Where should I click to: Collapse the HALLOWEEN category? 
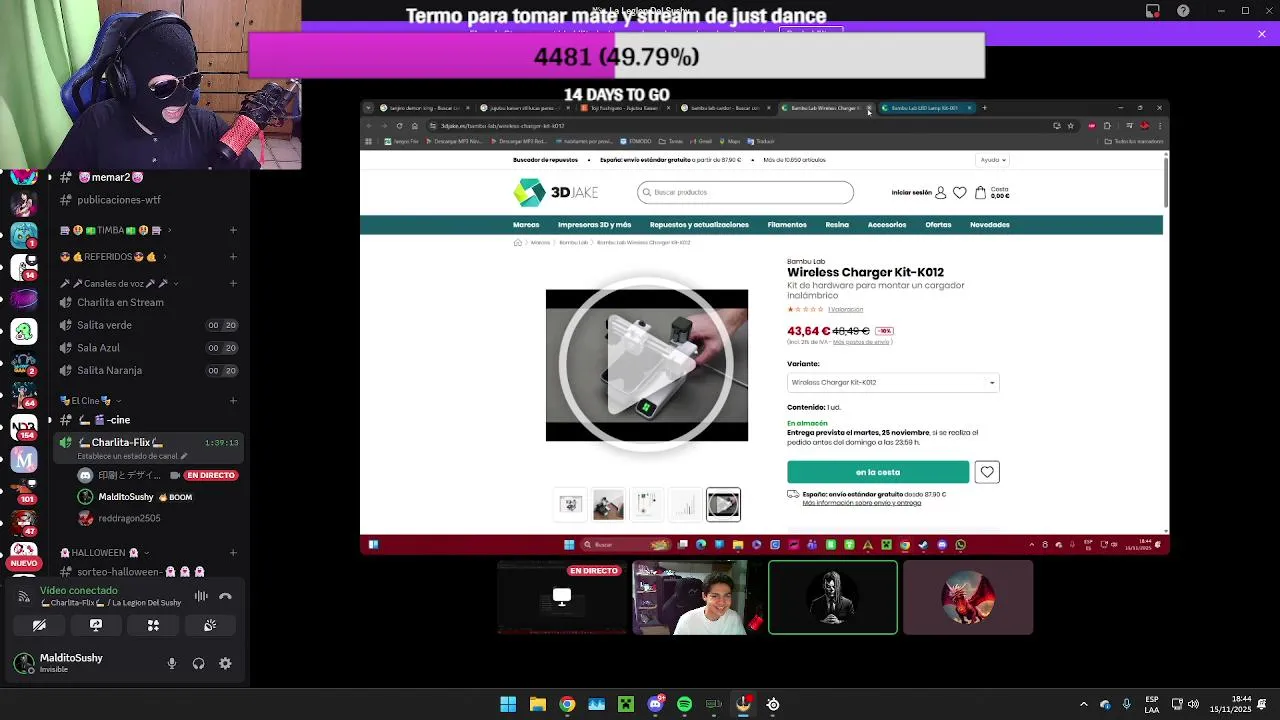click(103, 552)
